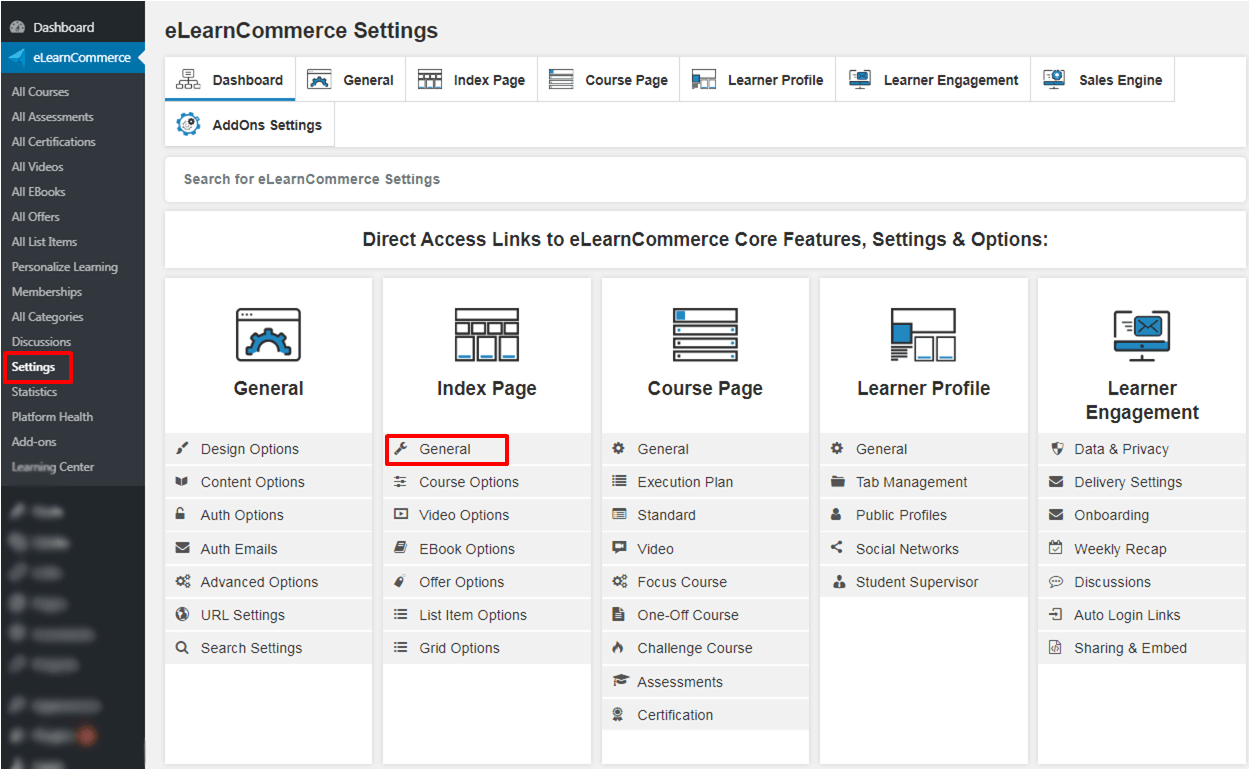Click the Learner Engagement tab monitor icon
1250x770 pixels.
(x=859, y=79)
